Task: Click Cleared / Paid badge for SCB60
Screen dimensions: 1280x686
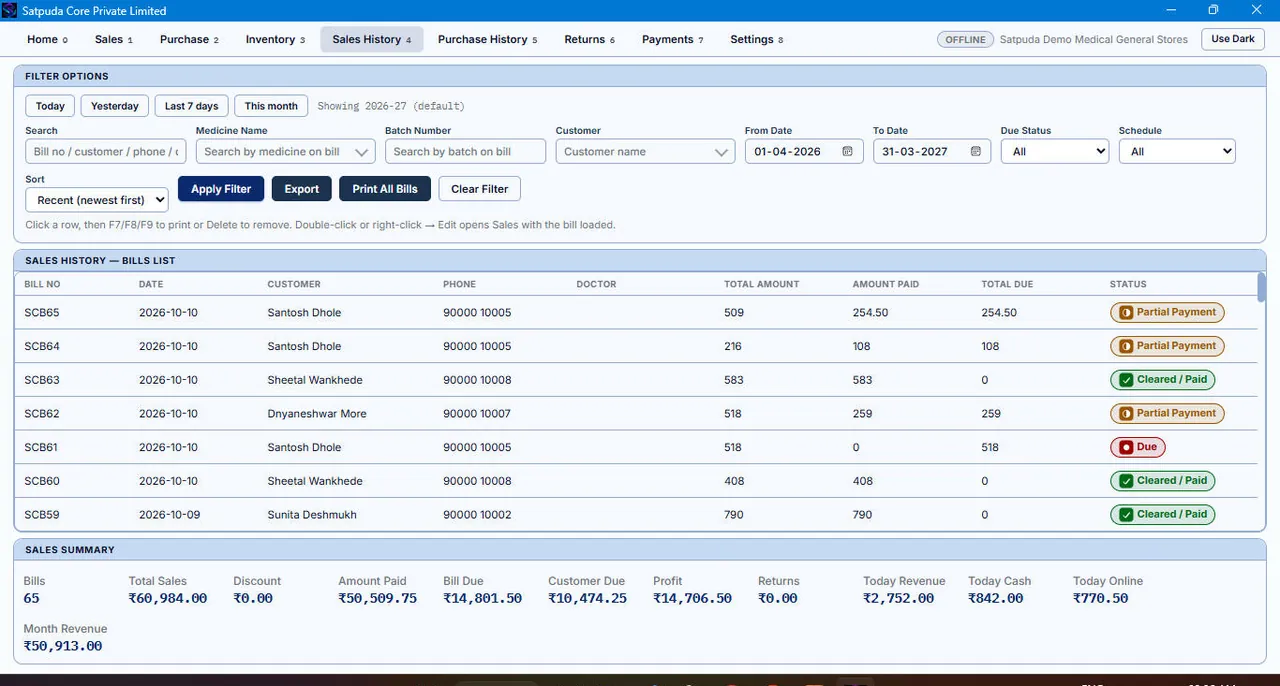Action: click(1162, 481)
